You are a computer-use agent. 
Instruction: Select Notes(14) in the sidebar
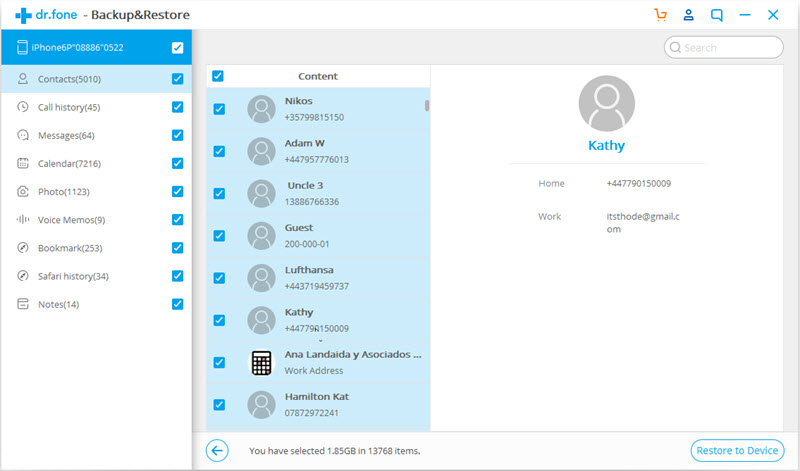[58, 304]
